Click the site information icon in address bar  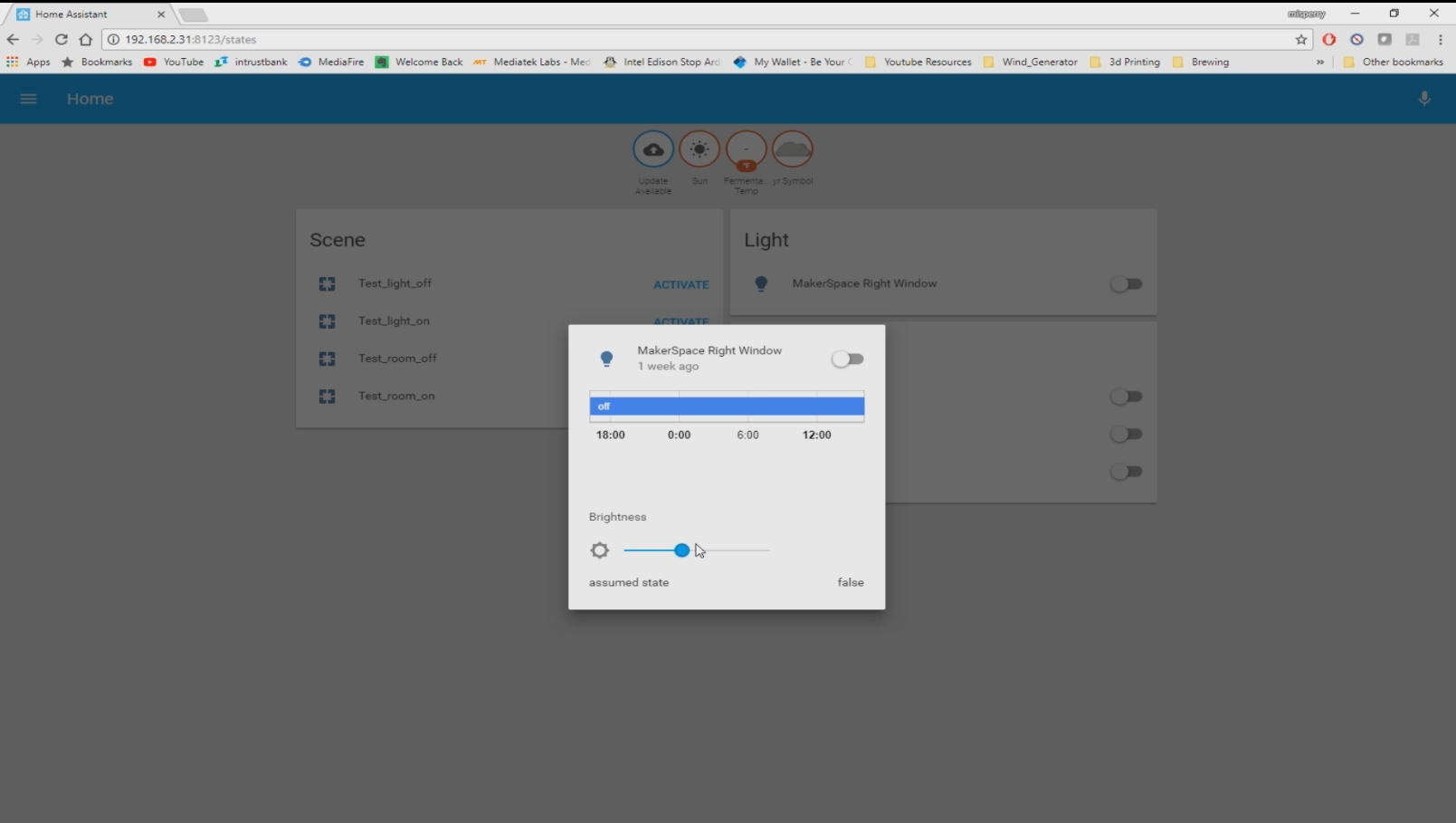(x=113, y=39)
